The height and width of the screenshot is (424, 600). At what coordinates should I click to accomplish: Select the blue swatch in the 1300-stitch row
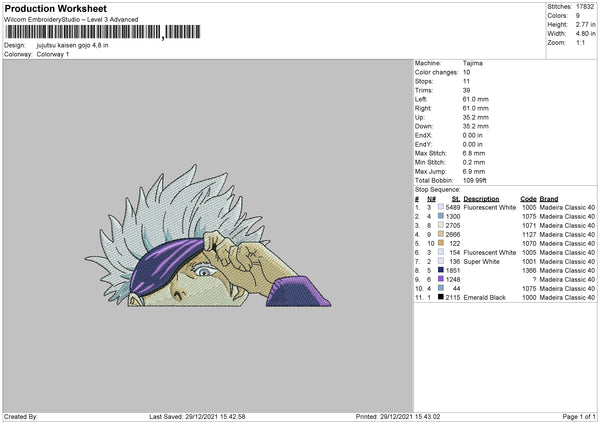(x=441, y=216)
